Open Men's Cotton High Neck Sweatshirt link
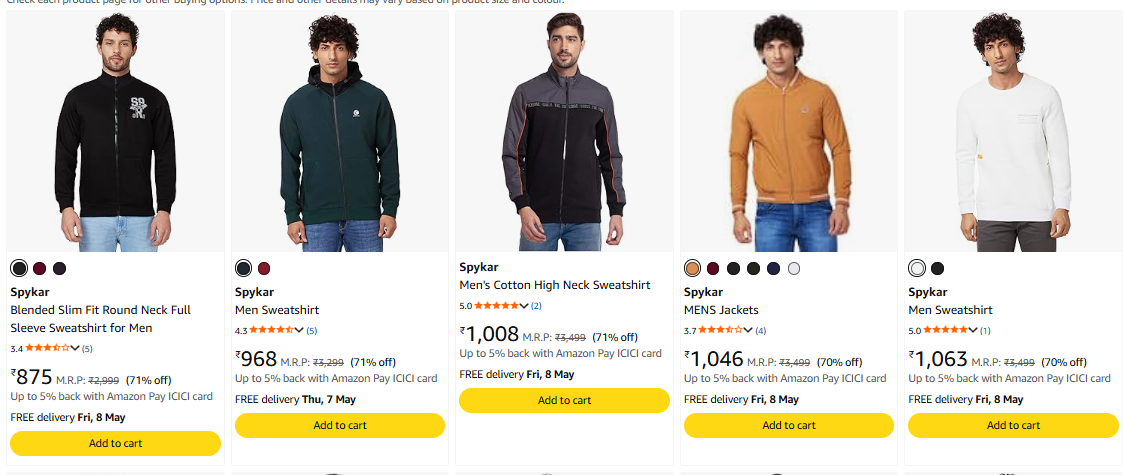Screen dimensions: 1123x475 pos(554,285)
